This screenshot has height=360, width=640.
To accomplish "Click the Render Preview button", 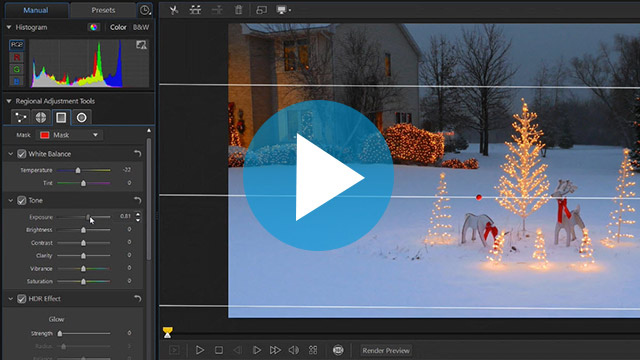I will point(386,351).
